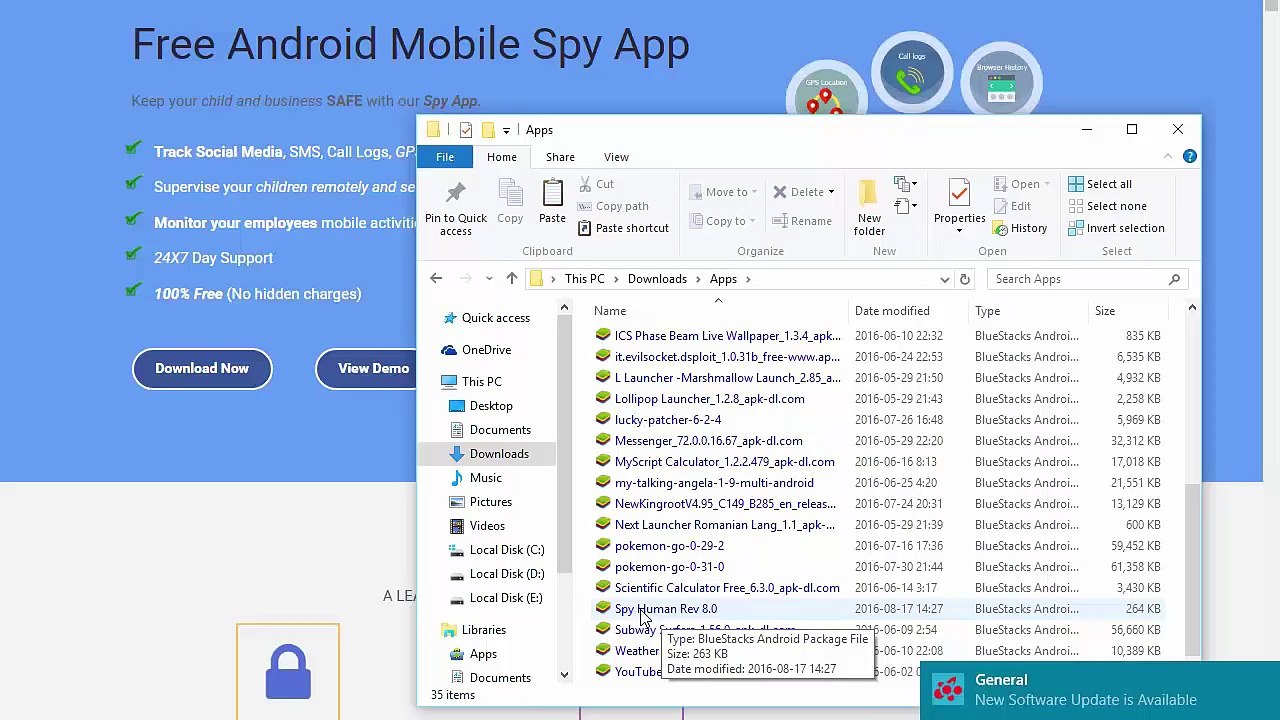
Task: Collapse the ribbon with the chevron
Action: [1167, 156]
